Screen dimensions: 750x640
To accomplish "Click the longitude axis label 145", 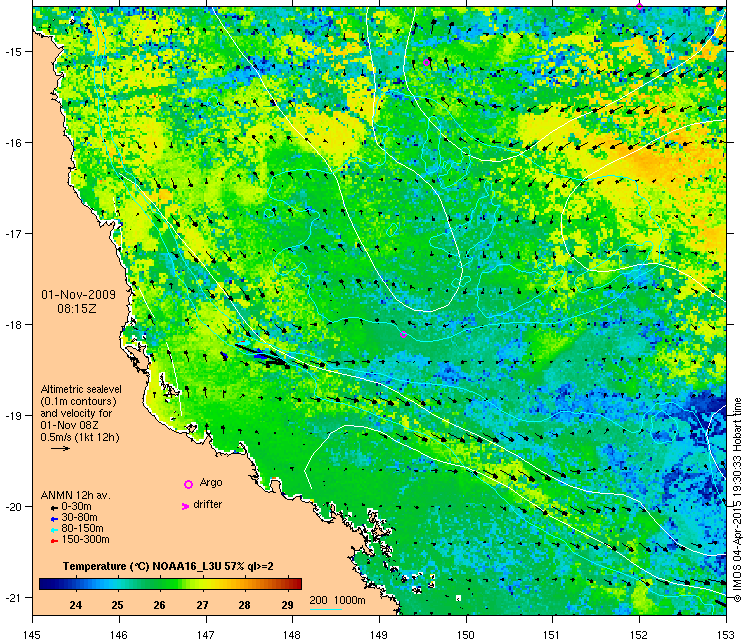I will coord(32,635).
